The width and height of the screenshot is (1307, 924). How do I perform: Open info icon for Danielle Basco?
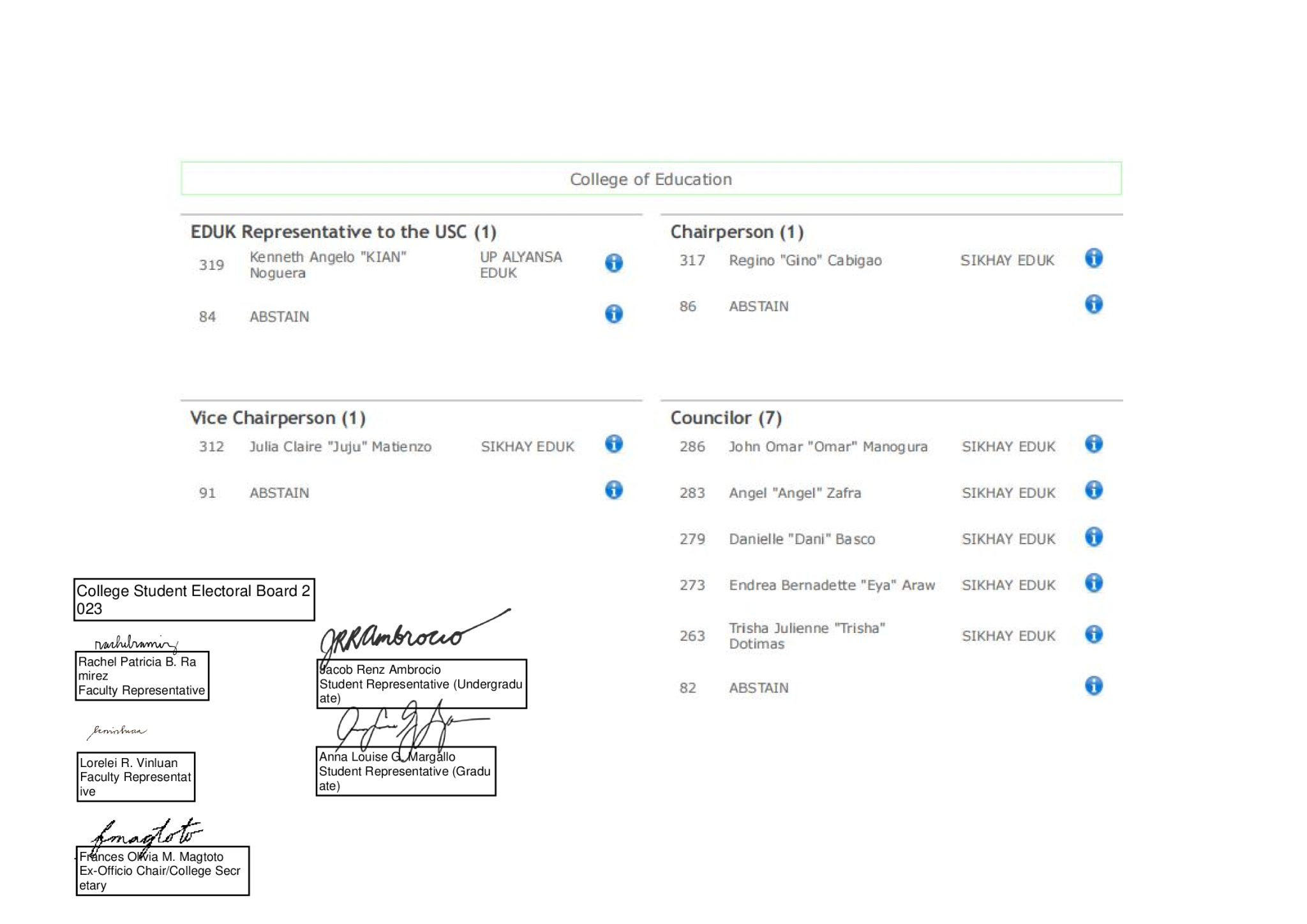click(x=1093, y=537)
